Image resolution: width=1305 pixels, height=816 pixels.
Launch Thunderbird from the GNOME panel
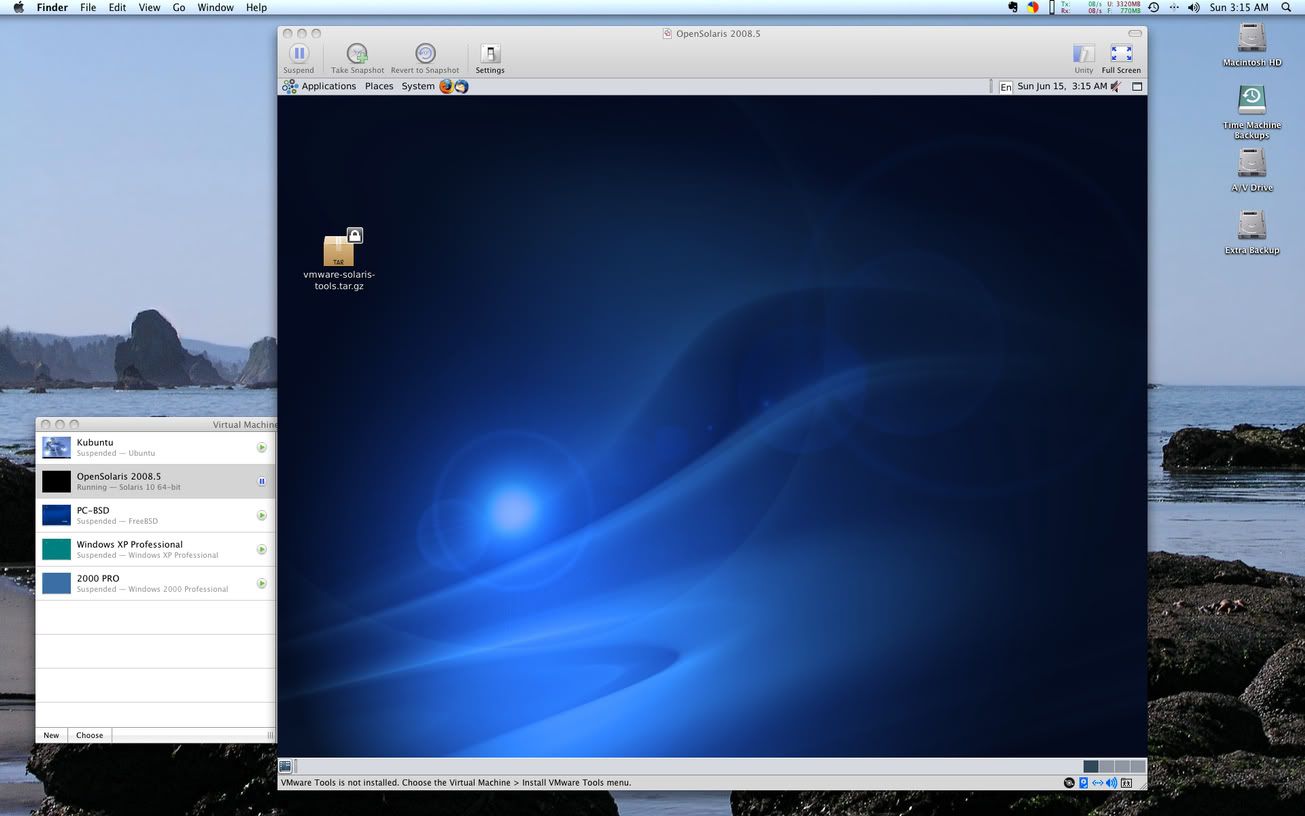(x=461, y=86)
